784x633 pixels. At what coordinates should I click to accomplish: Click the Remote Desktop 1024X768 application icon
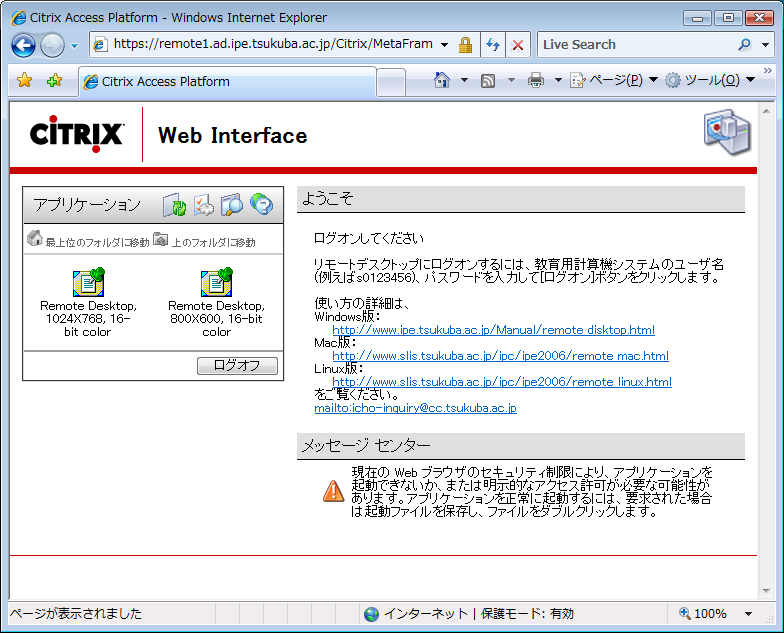pos(88,282)
